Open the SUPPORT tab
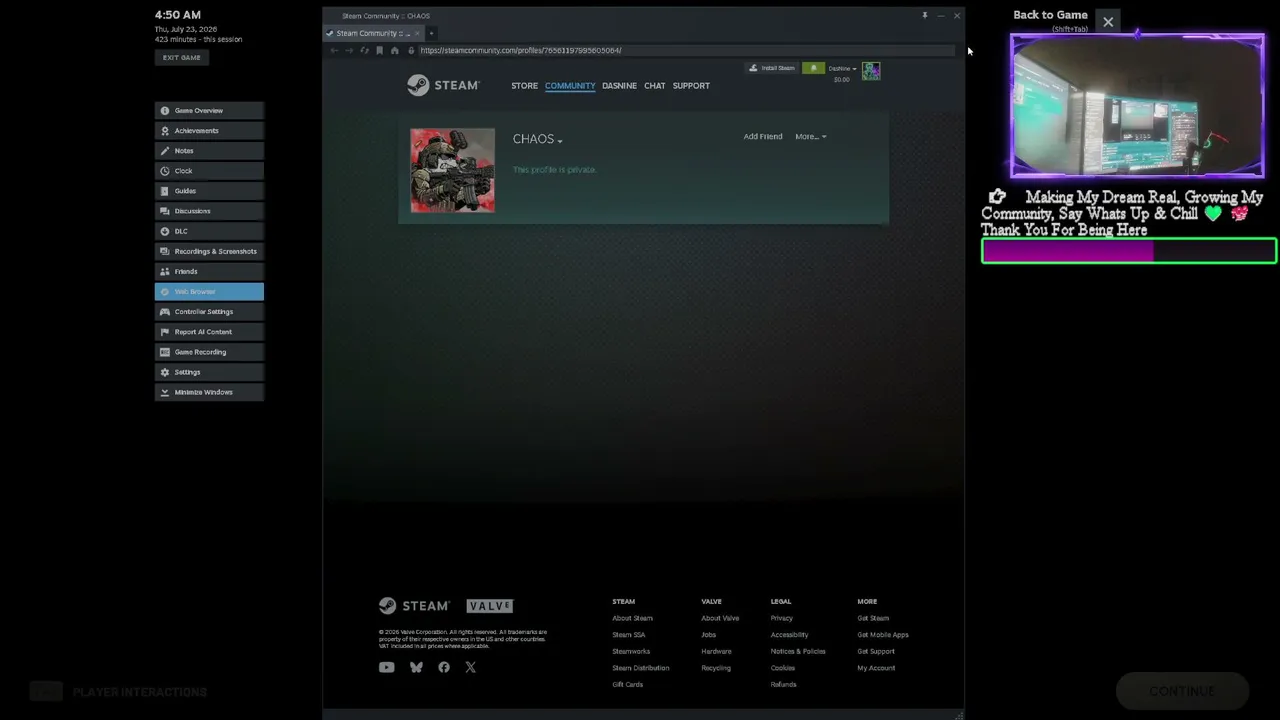The width and height of the screenshot is (1280, 720). (x=691, y=86)
